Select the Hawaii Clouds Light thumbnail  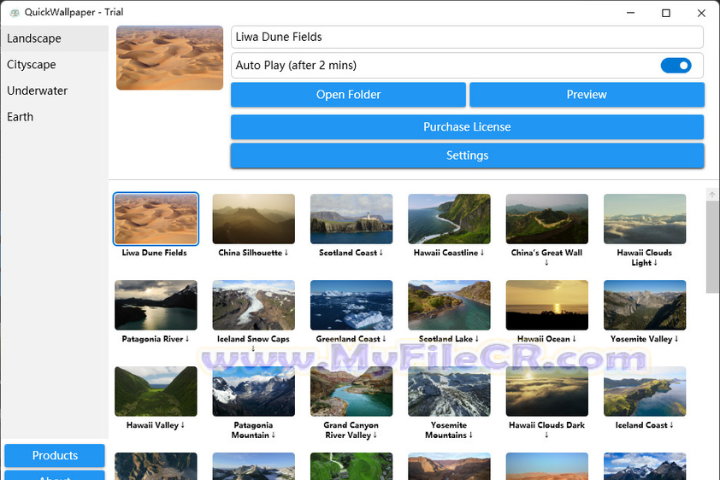(x=645, y=219)
